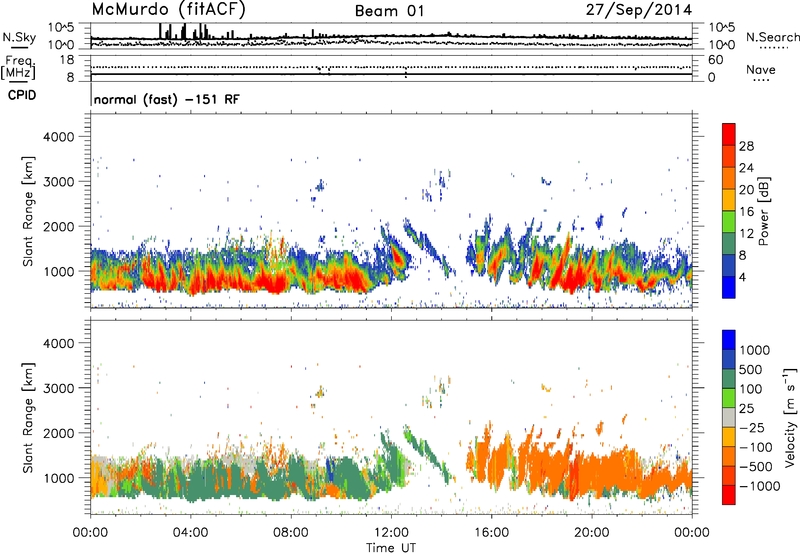This screenshot has height=554, width=800.
Task: Click the date 27/Sep/2014
Action: pos(639,9)
